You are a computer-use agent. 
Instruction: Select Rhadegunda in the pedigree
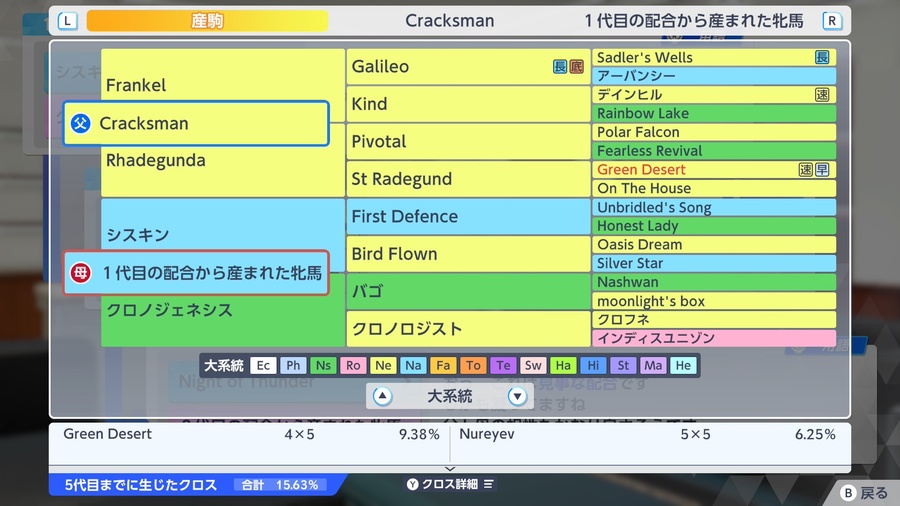coord(156,160)
